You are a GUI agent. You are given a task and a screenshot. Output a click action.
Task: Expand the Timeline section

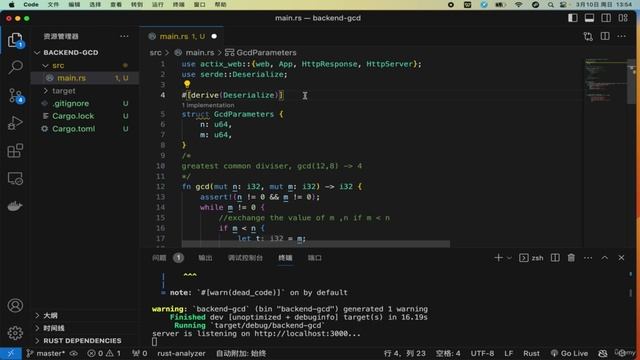[37, 328]
